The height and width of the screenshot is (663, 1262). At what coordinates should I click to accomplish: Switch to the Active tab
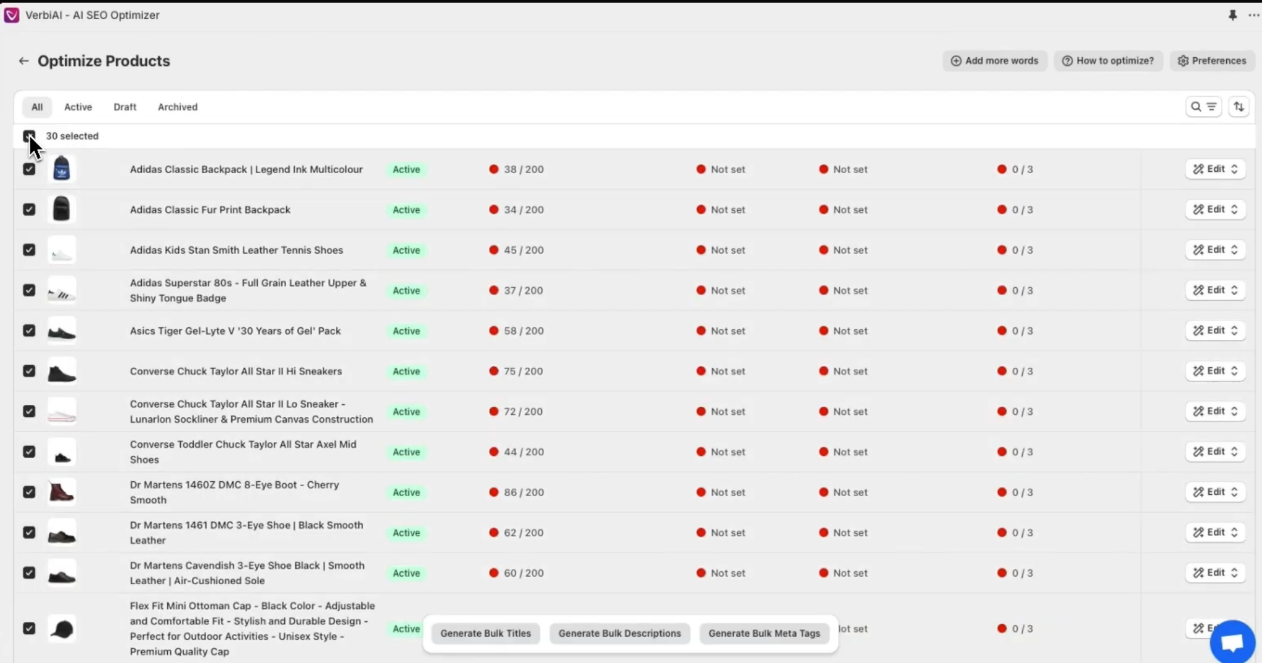[78, 107]
